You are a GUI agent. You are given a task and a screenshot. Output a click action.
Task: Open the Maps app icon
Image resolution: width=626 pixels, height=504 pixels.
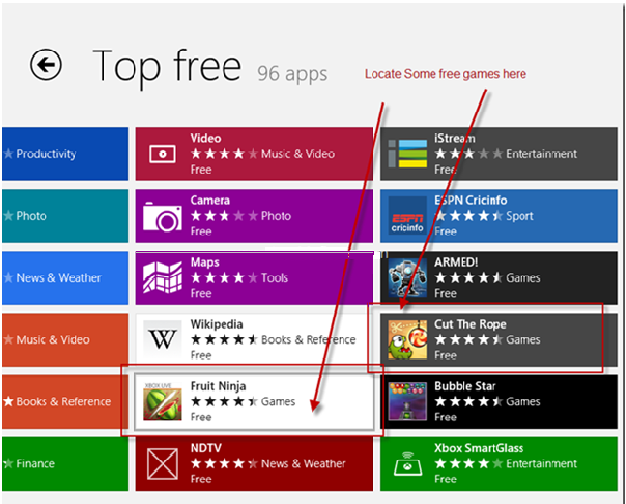pos(162,278)
